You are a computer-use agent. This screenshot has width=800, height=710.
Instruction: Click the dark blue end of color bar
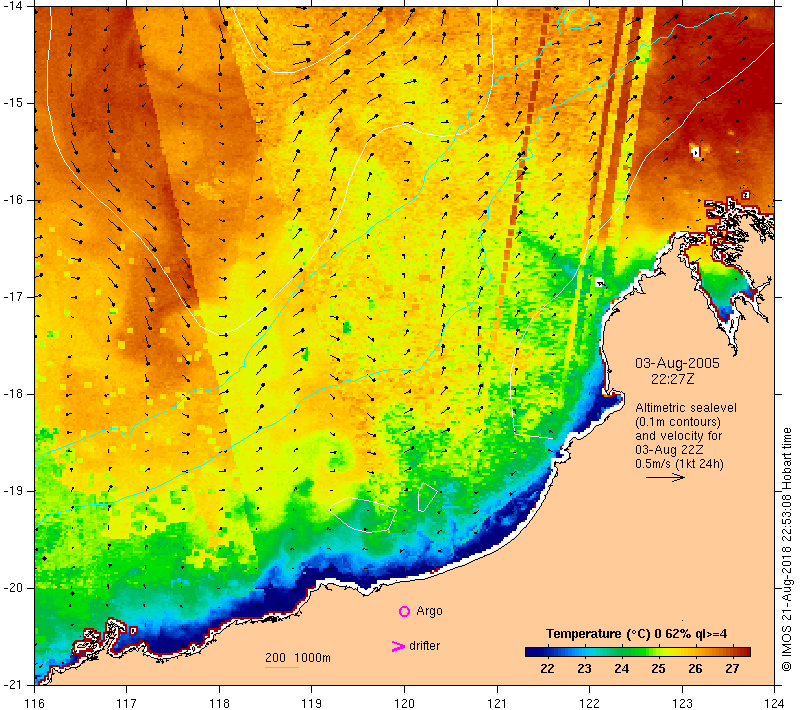(x=531, y=651)
